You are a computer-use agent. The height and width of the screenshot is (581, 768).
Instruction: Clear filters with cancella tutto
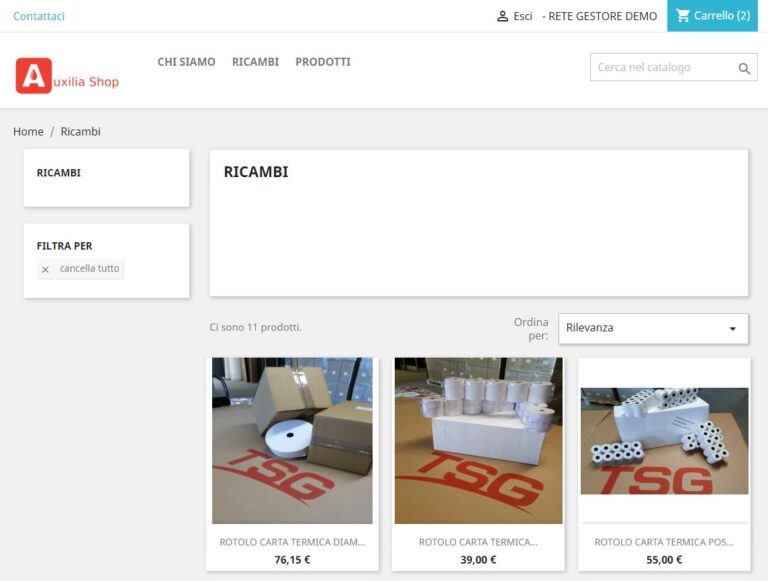pos(90,268)
